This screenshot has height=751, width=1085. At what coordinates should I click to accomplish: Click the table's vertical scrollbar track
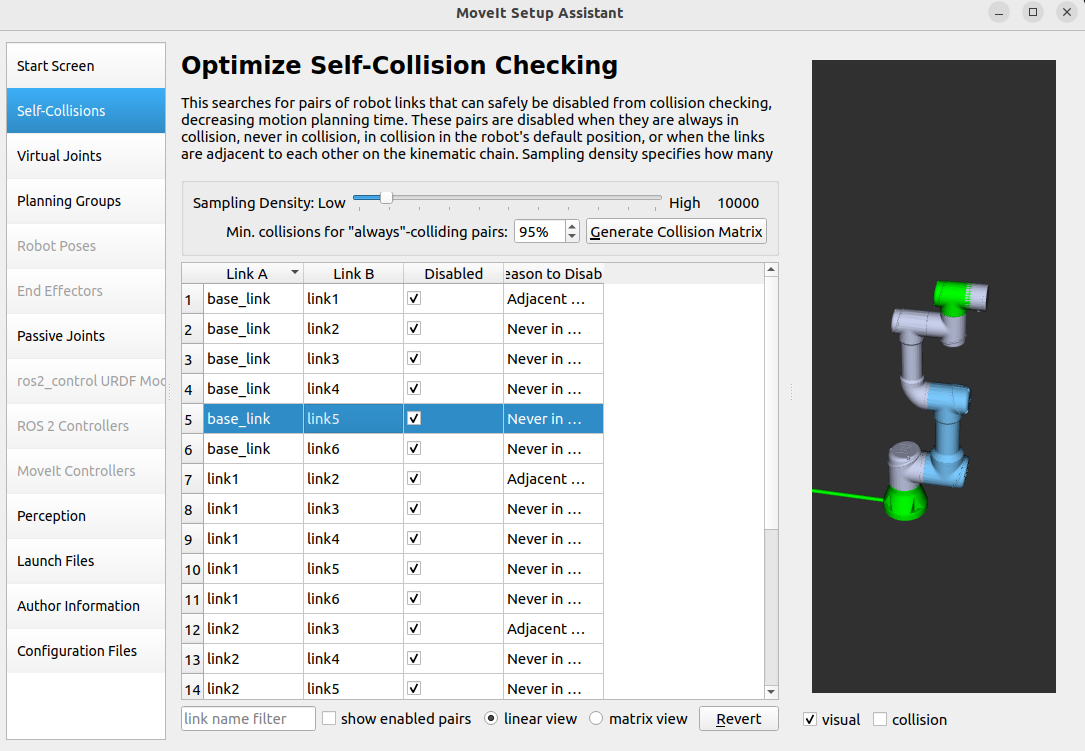pos(771,609)
